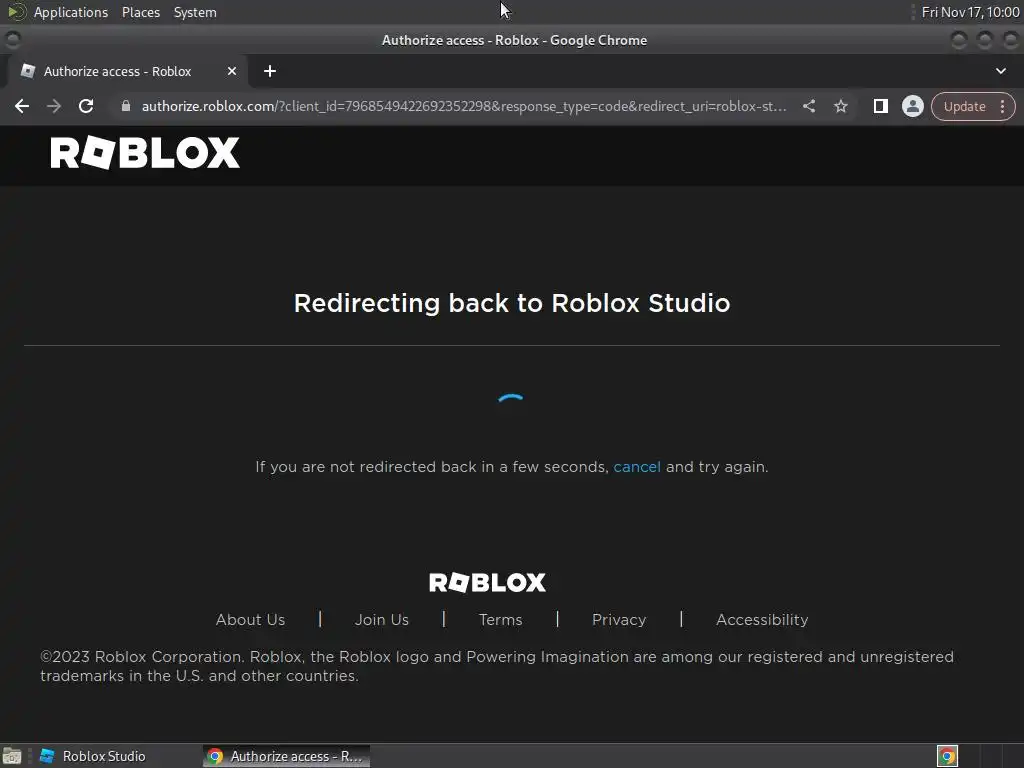The image size is (1024, 768).
Task: Click the address bar URL
Action: (464, 106)
